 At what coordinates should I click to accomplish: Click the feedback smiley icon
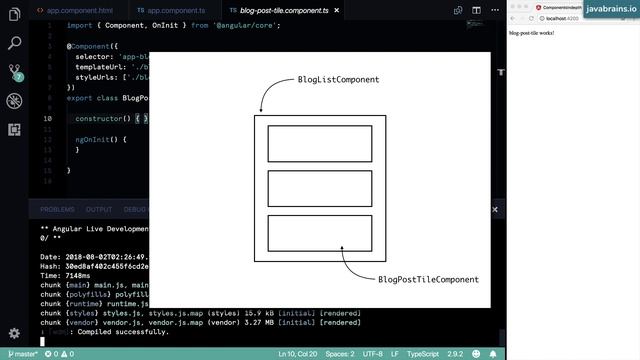pyautogui.click(x=476, y=354)
